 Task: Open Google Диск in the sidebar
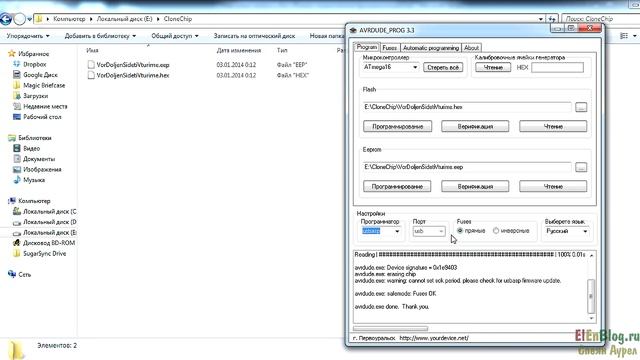36,75
